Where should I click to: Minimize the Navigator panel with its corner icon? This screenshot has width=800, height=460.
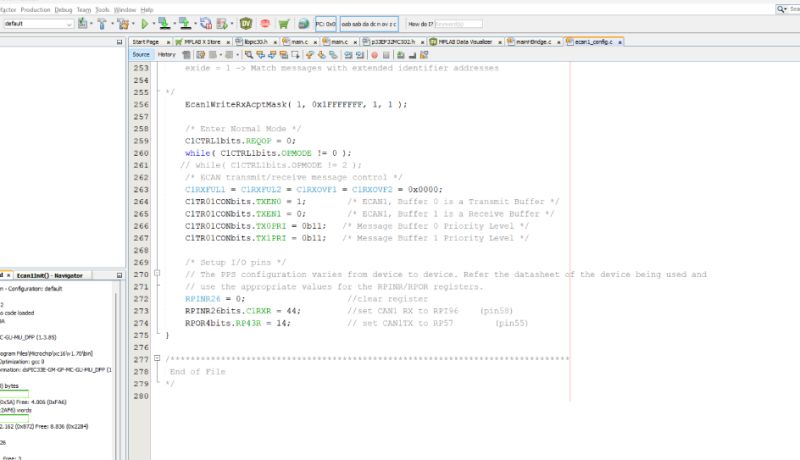(x=119, y=275)
